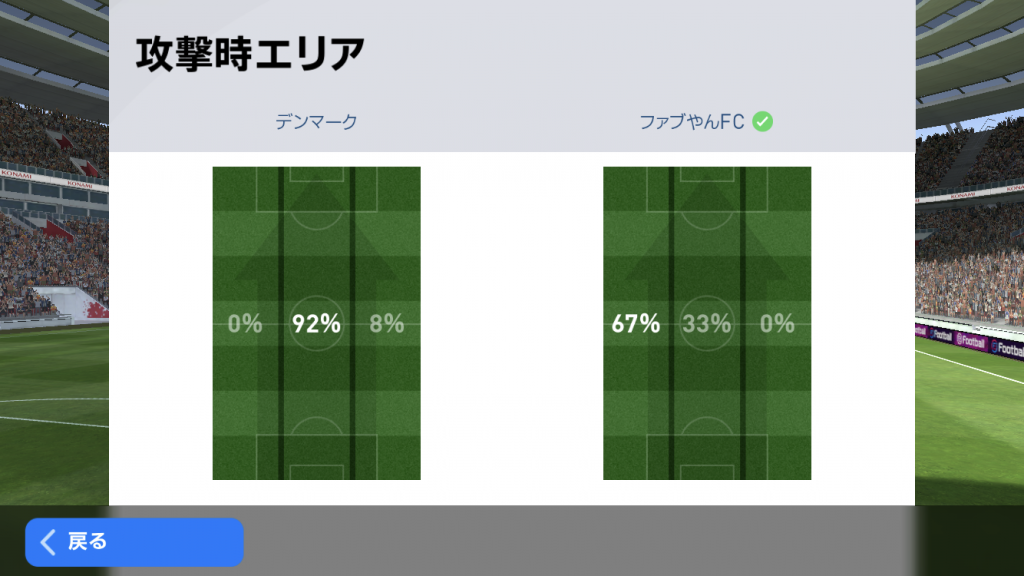This screenshot has width=1024, height=576.
Task: Click the green verified checkmark beside ファブやんFC
Action: point(762,121)
